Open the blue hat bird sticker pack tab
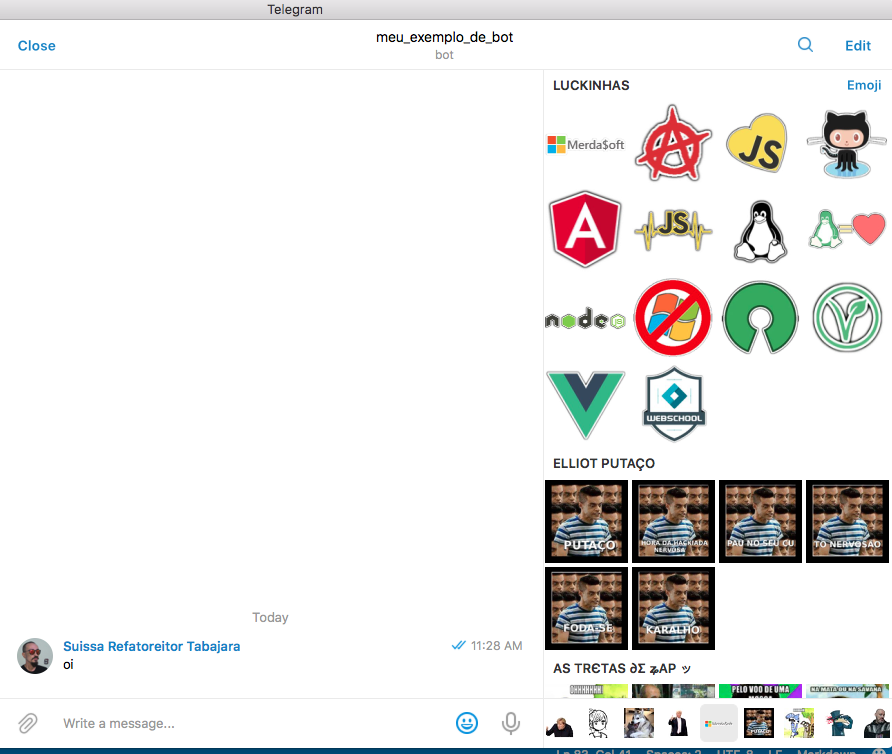Viewport: 892px width, 754px height. [x=839, y=723]
